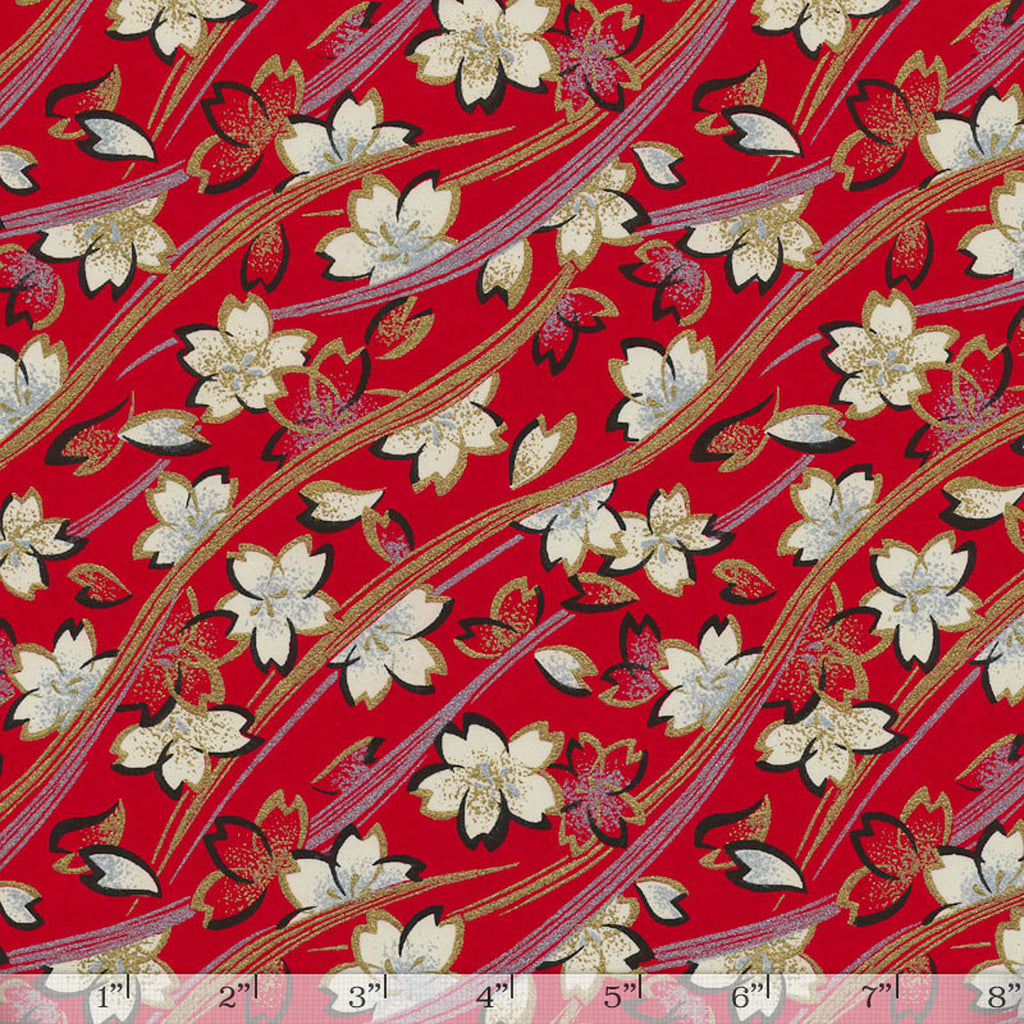Select the 2" ruler measurement label

click(234, 996)
